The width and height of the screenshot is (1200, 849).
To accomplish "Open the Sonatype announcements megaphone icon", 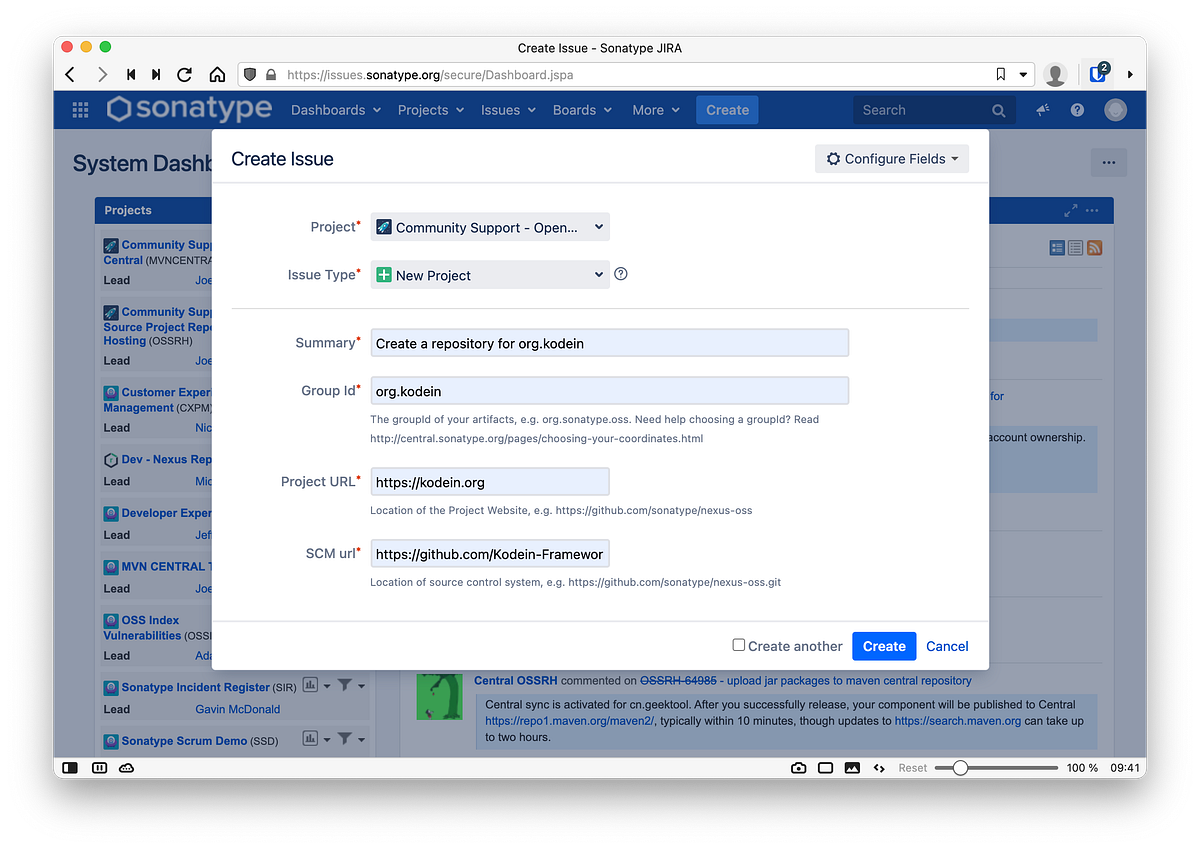I will pos(1041,110).
